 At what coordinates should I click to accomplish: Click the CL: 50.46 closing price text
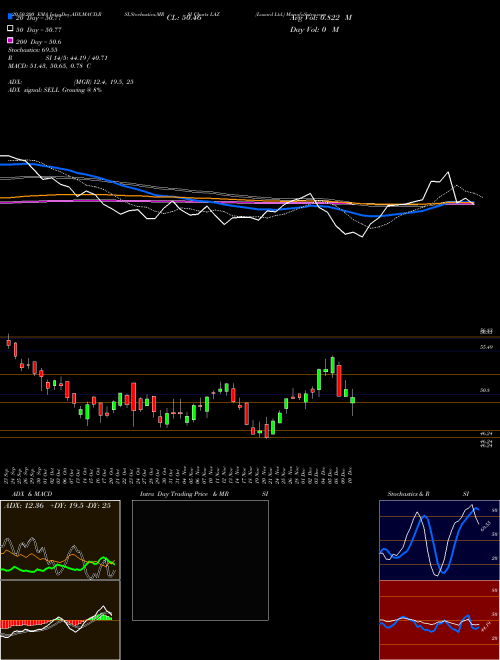click(184, 18)
